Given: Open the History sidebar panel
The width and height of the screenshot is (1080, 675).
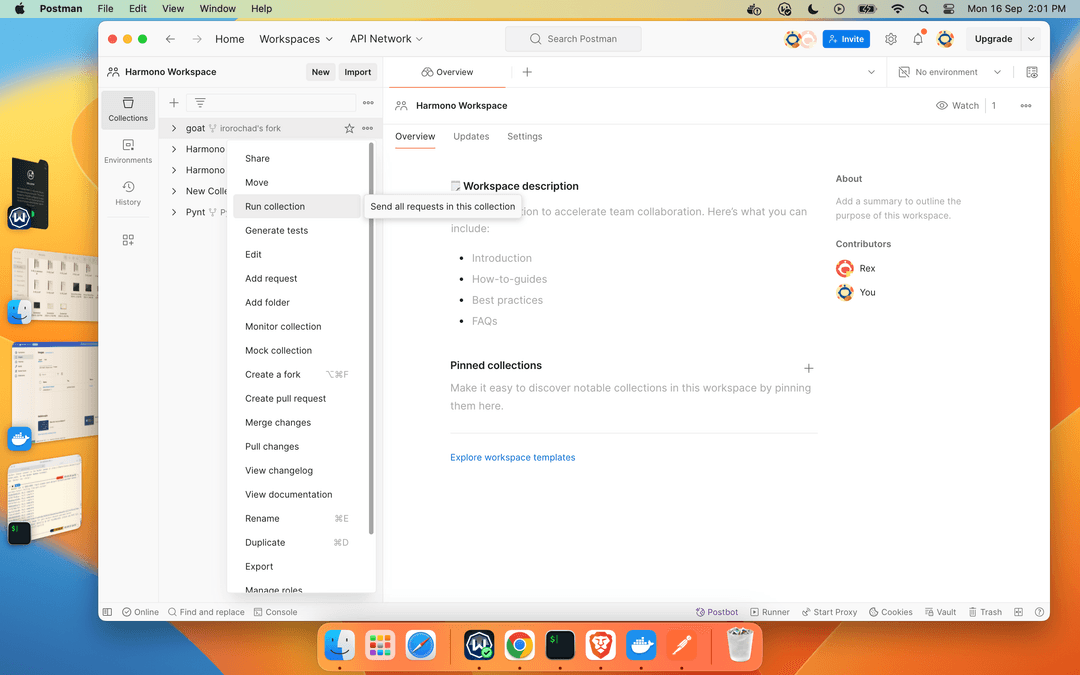Looking at the screenshot, I should click(128, 193).
